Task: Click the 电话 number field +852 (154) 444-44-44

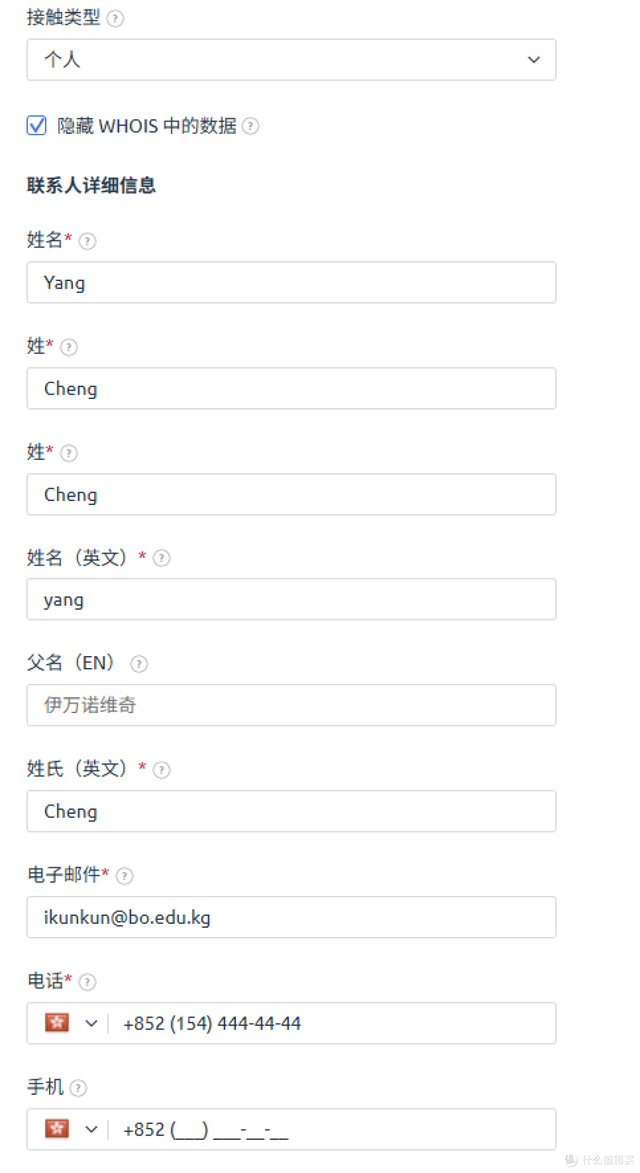Action: (330, 1024)
